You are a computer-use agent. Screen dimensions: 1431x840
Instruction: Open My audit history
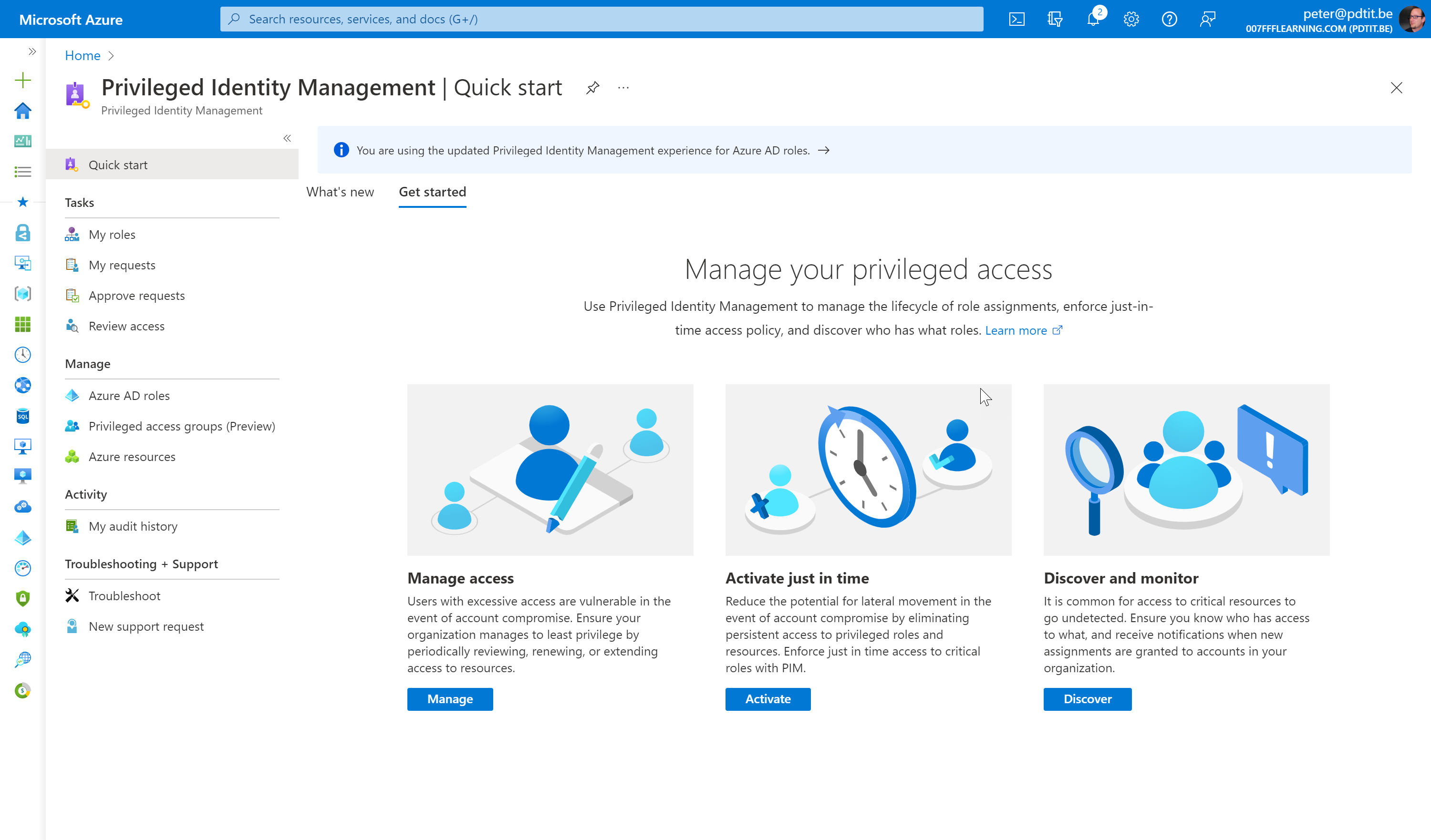coord(133,526)
